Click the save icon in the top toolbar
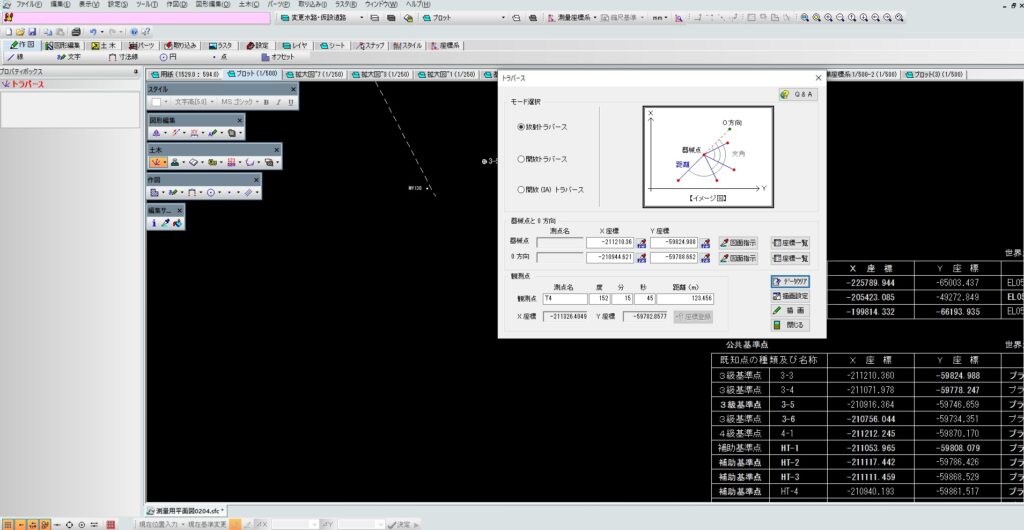 (32, 32)
